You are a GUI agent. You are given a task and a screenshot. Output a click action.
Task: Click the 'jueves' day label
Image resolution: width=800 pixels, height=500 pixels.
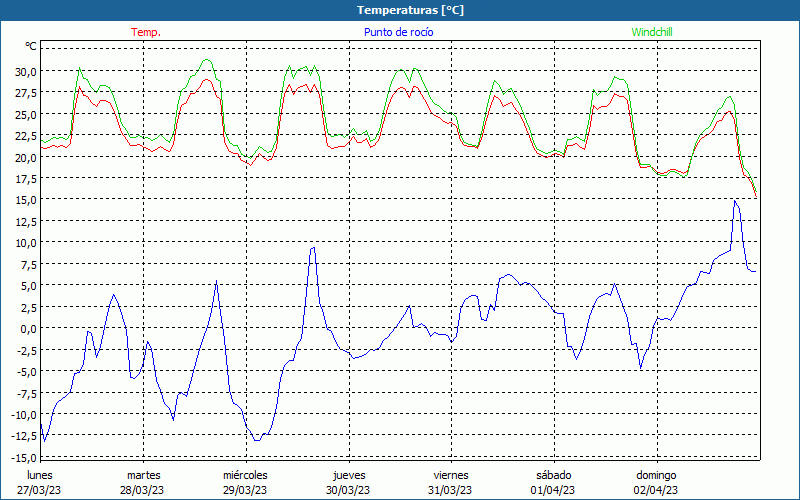tap(349, 475)
